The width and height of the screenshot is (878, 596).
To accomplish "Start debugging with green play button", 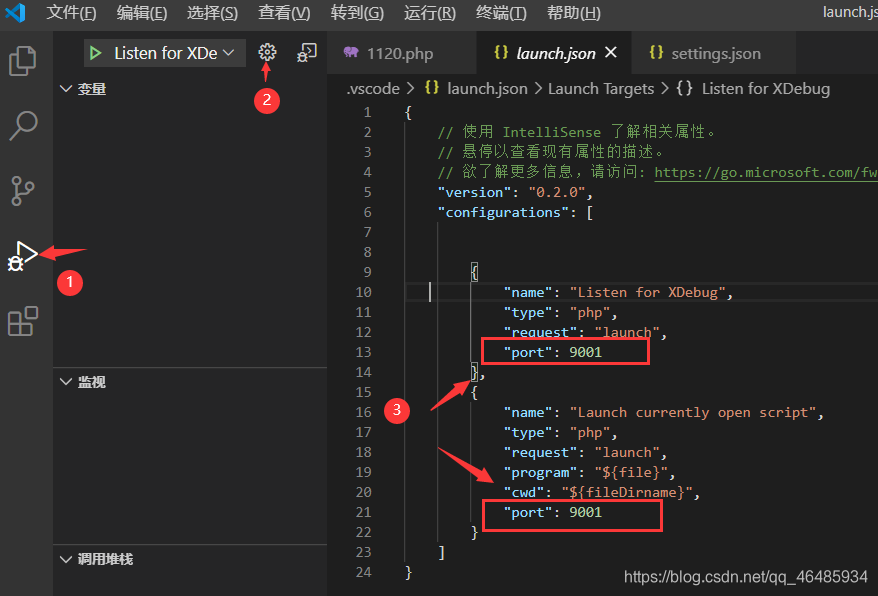I will [x=95, y=53].
